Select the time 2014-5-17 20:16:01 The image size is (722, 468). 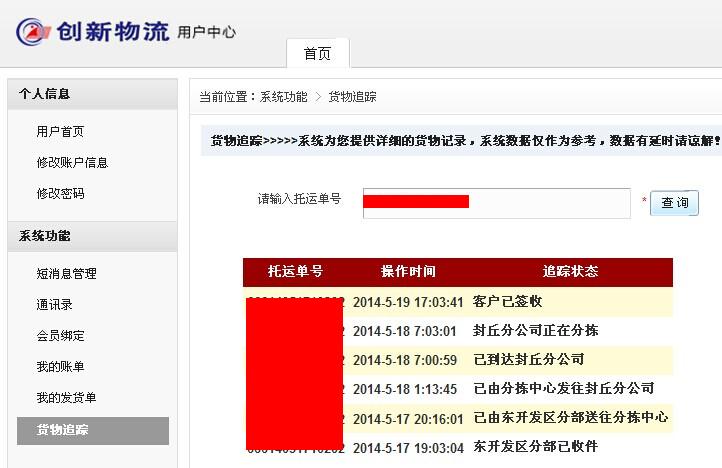click(408, 419)
